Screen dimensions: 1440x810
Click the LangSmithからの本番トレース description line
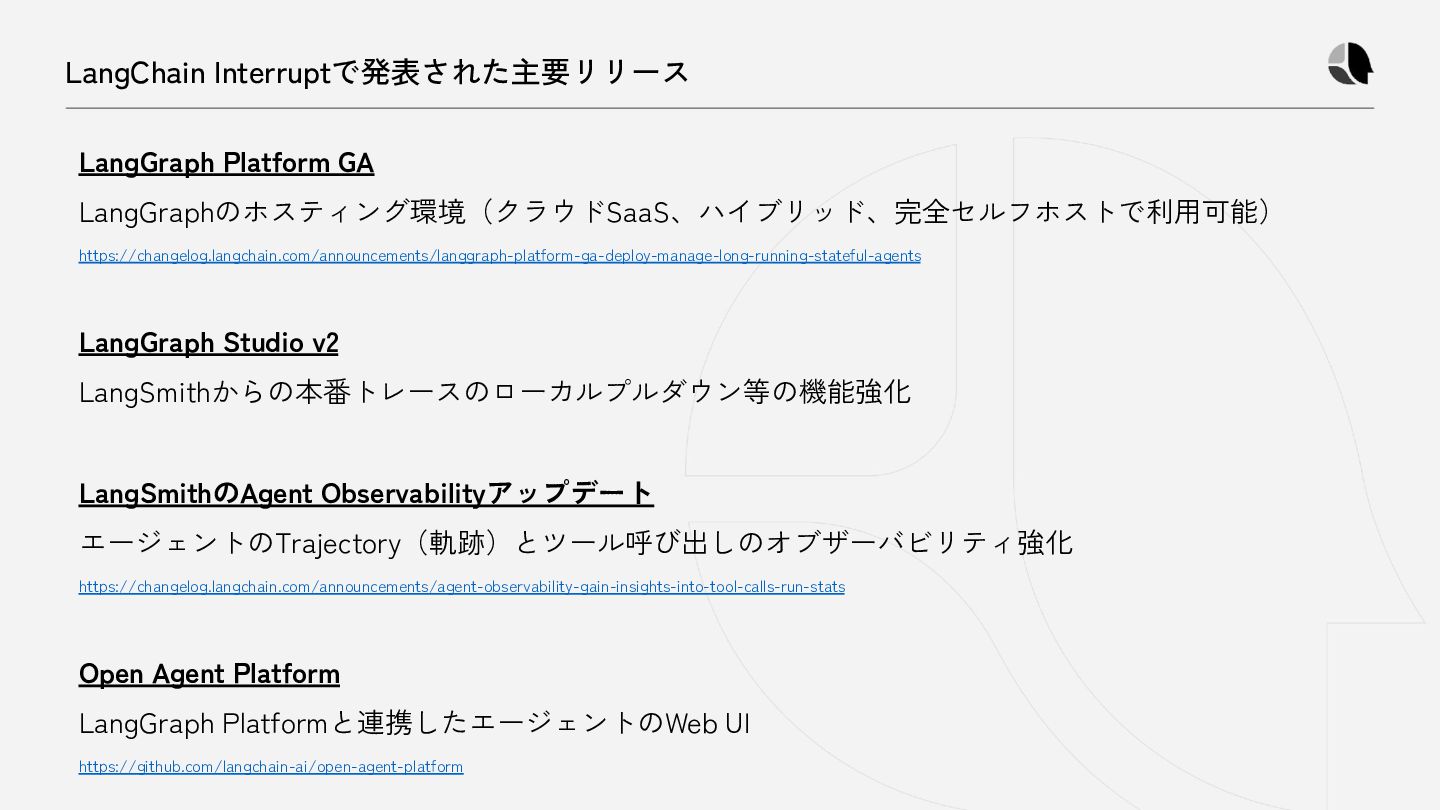pyautogui.click(x=495, y=391)
